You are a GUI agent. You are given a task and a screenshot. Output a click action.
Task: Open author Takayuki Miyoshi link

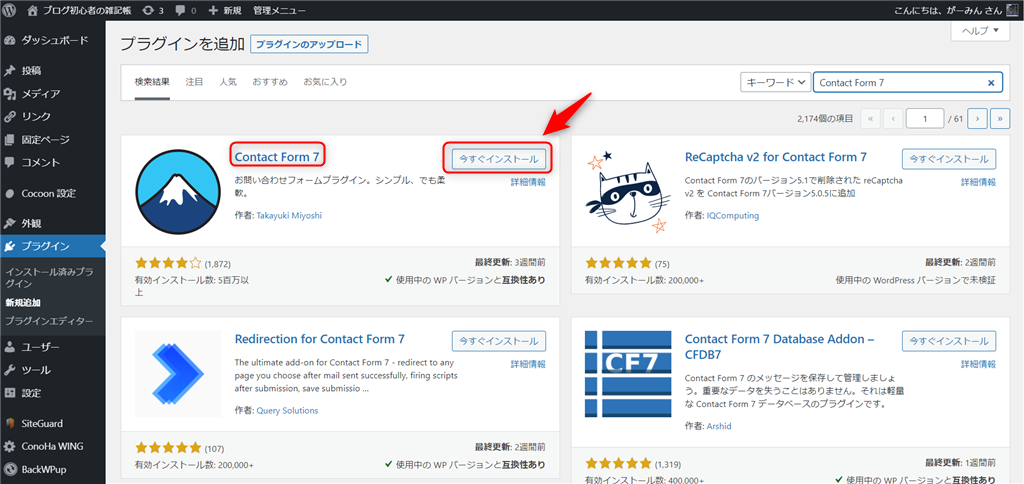(x=289, y=216)
